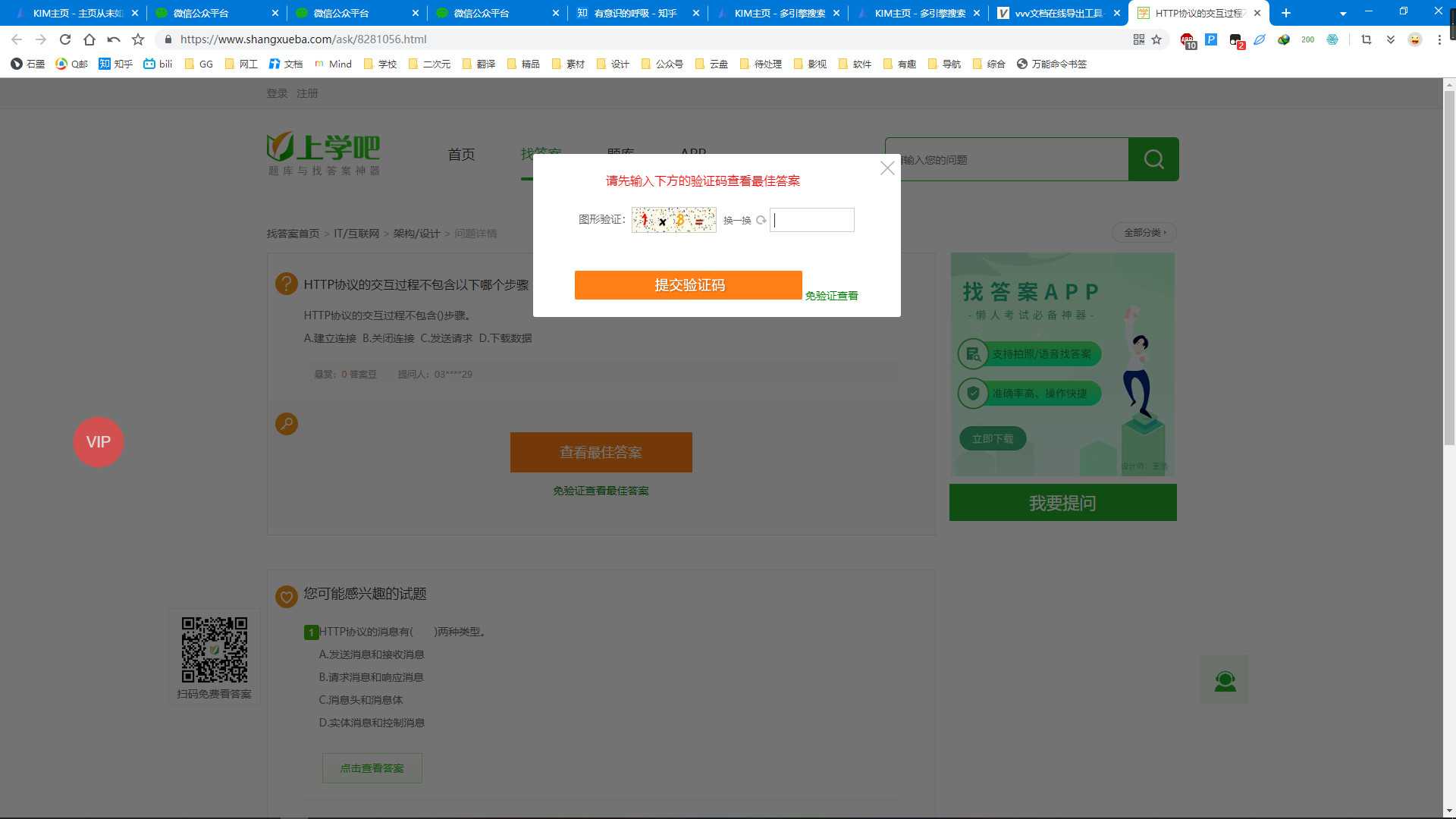
Task: Open the 首页 navigation menu item
Action: coord(461,155)
